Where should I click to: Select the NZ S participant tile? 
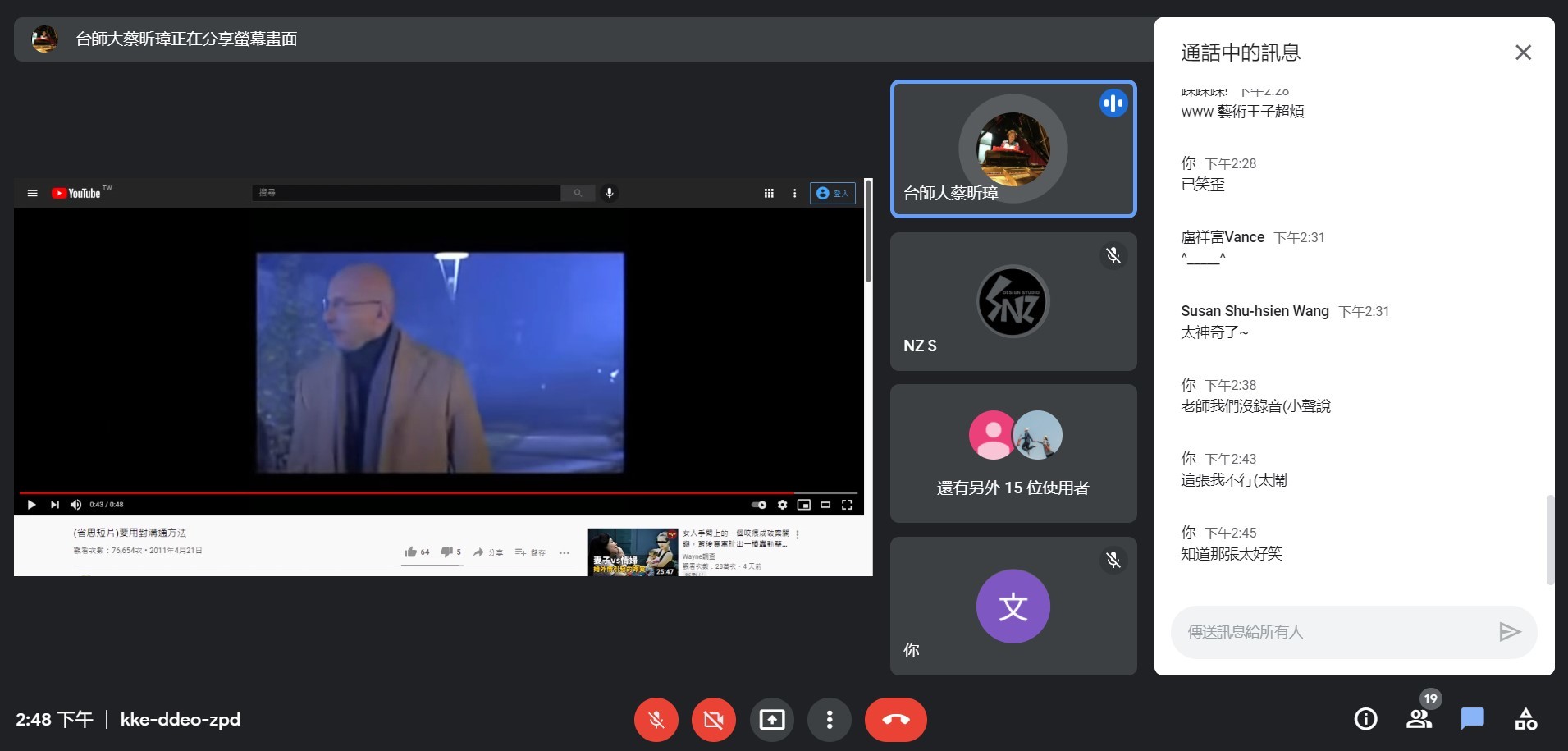(1013, 301)
